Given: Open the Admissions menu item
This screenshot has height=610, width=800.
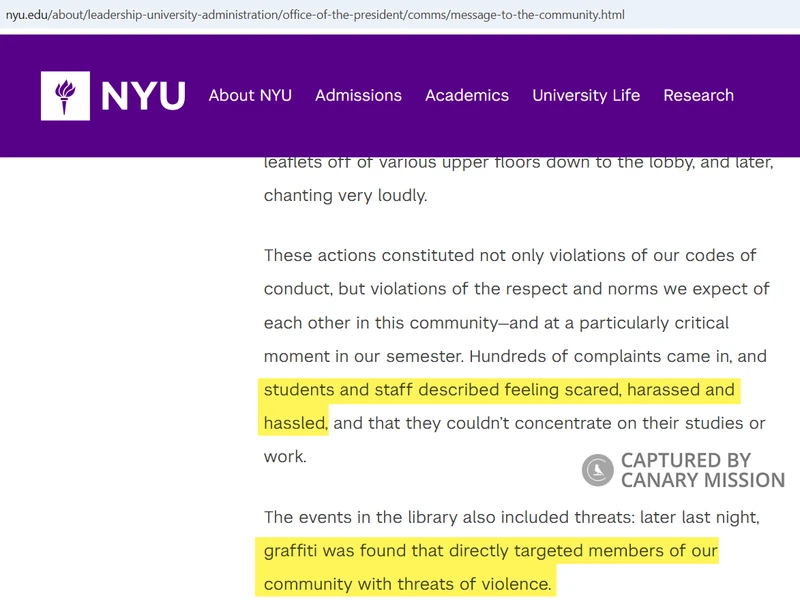Looking at the screenshot, I should click(x=358, y=95).
